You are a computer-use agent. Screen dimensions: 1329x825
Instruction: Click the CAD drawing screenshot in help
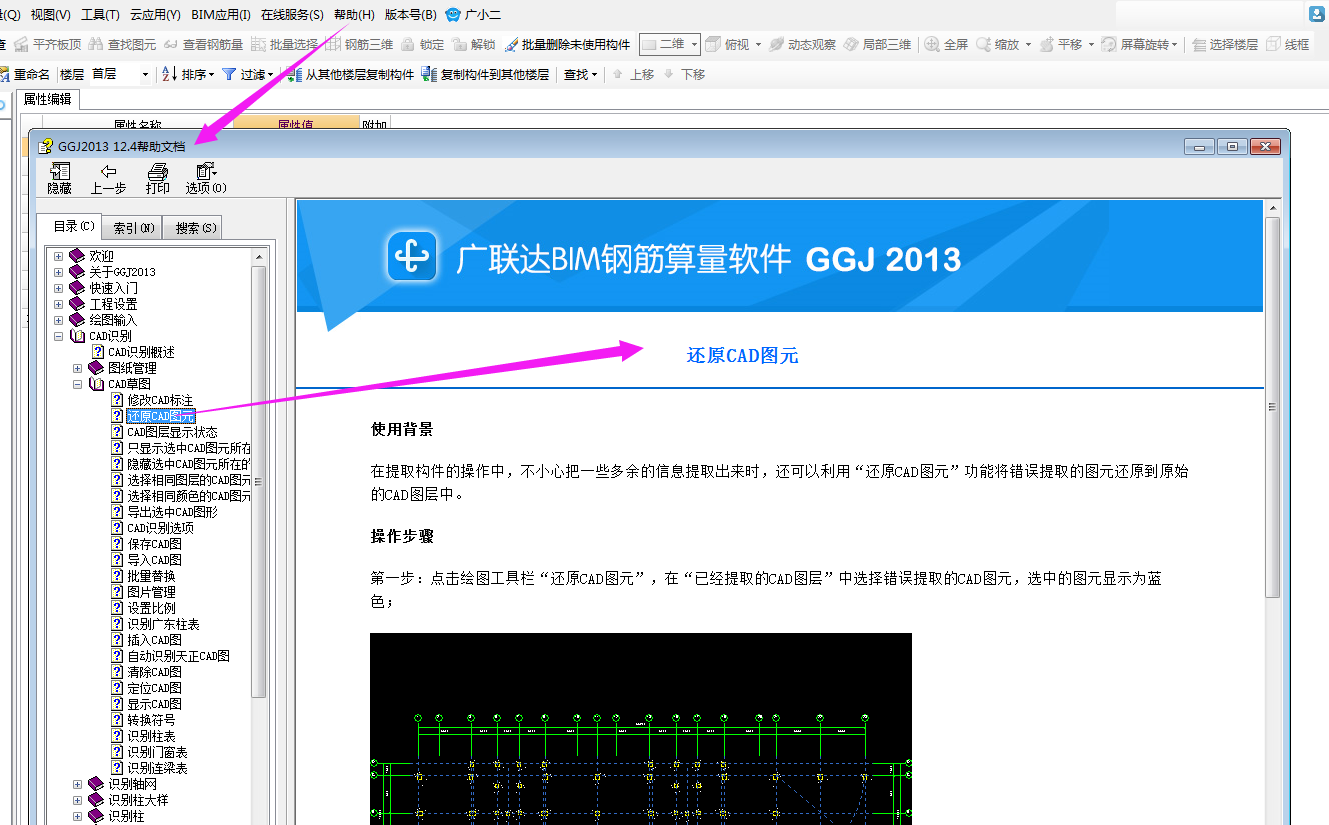click(x=640, y=729)
